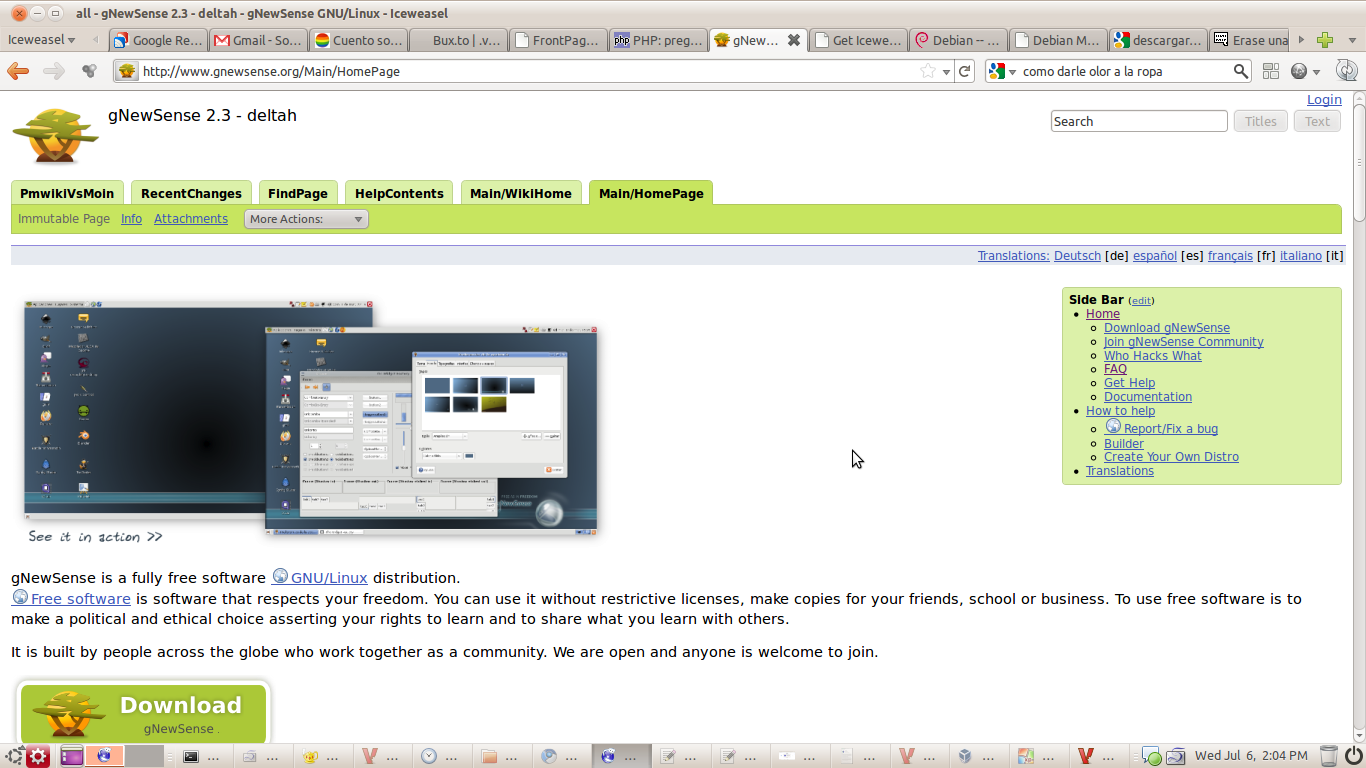Open the RecentChanges wiki tab
The width and height of the screenshot is (1366, 768).
click(191, 193)
